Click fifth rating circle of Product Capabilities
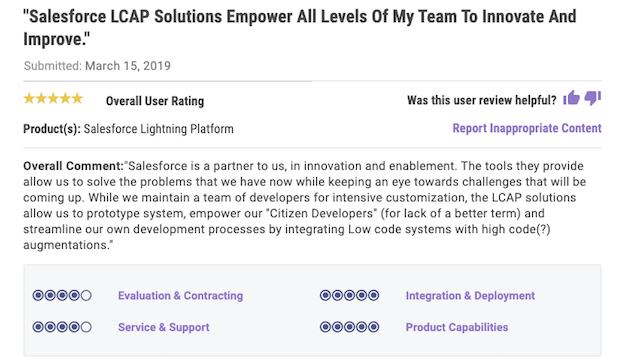Image resolution: width=625 pixels, height=362 pixels. click(x=373, y=327)
